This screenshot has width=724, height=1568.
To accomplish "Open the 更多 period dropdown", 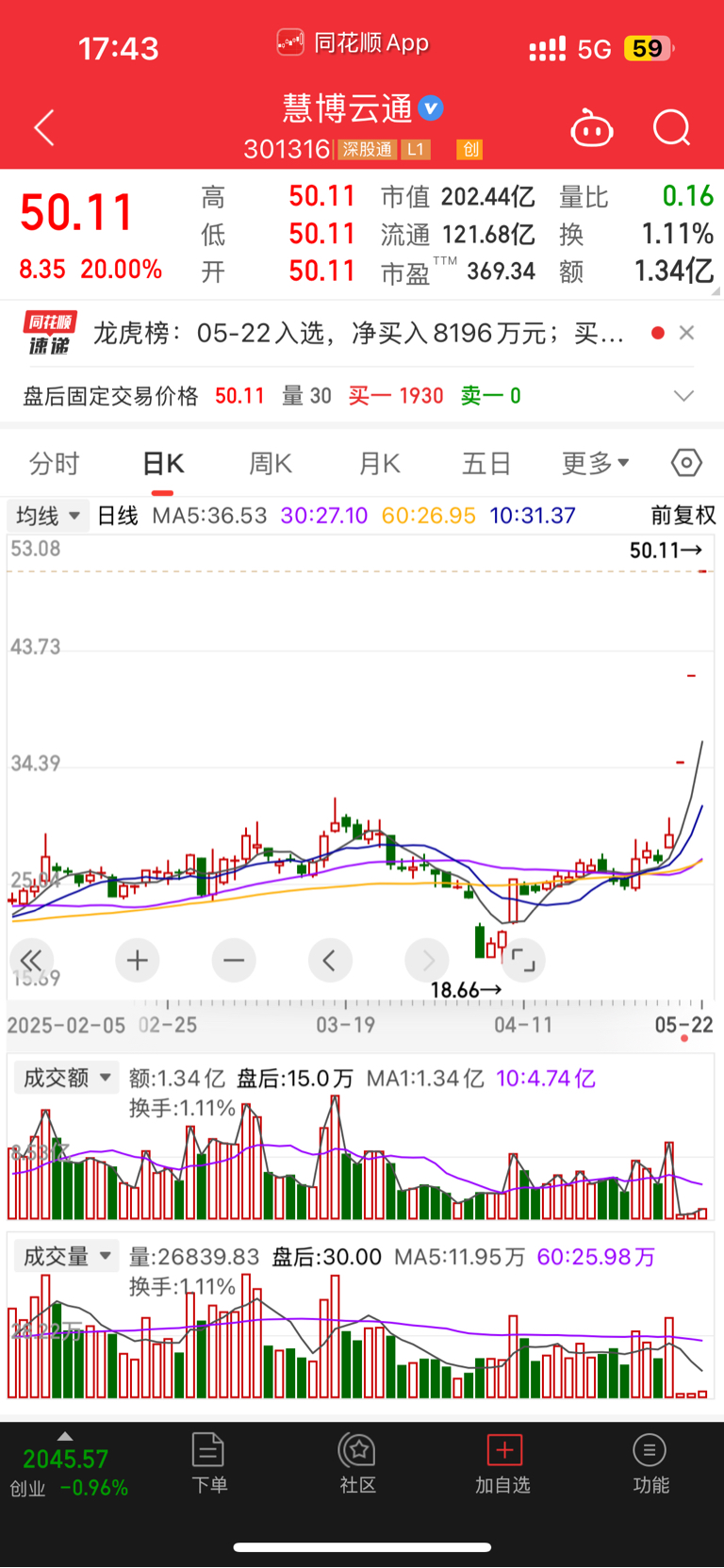I will pos(596,464).
